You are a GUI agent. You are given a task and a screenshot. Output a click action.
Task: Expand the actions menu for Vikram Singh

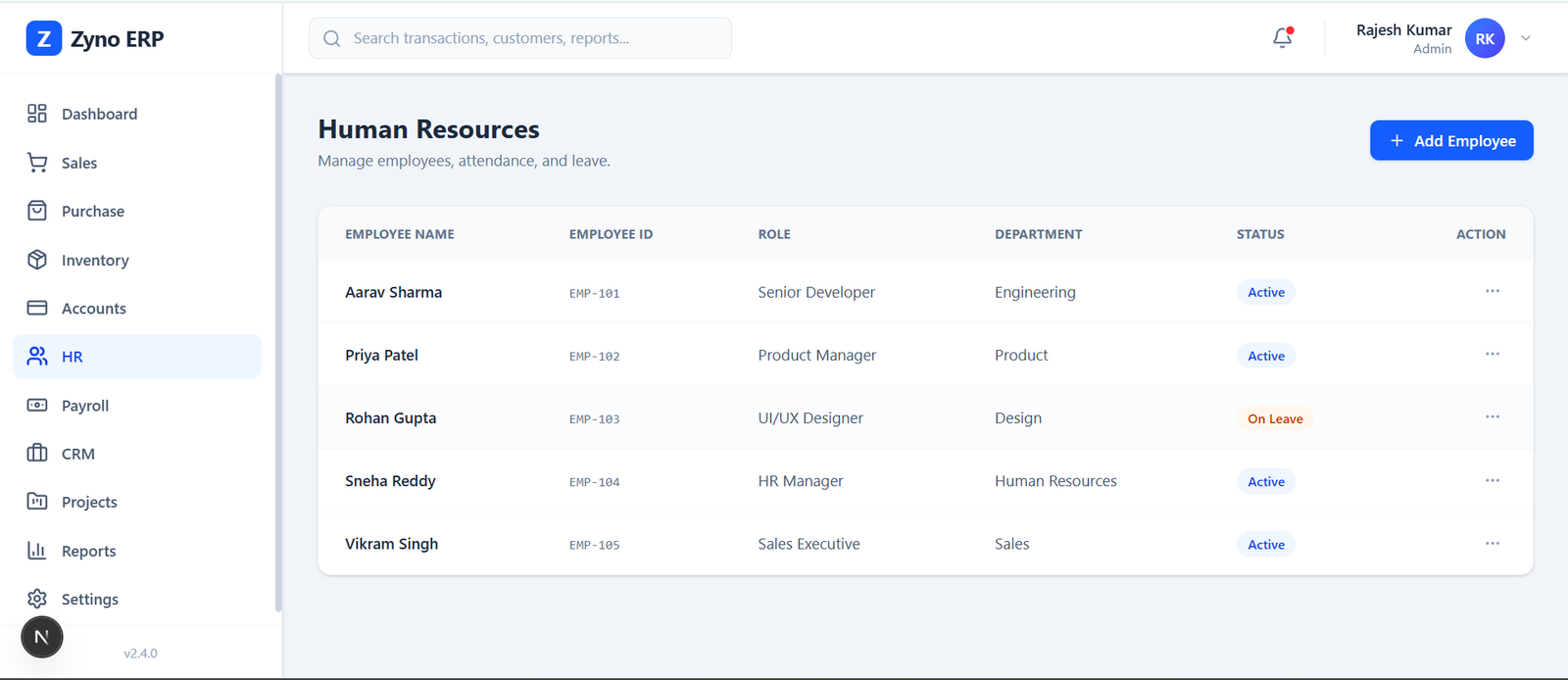(x=1492, y=544)
